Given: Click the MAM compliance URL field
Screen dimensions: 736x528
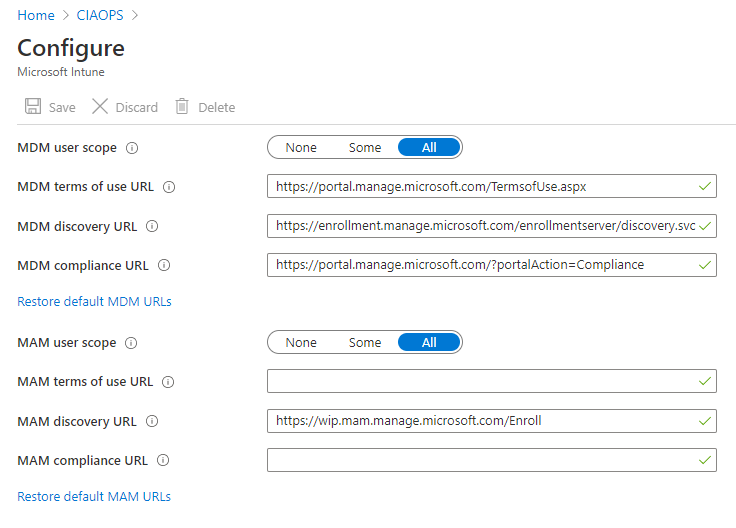Looking at the screenshot, I should (480, 460).
